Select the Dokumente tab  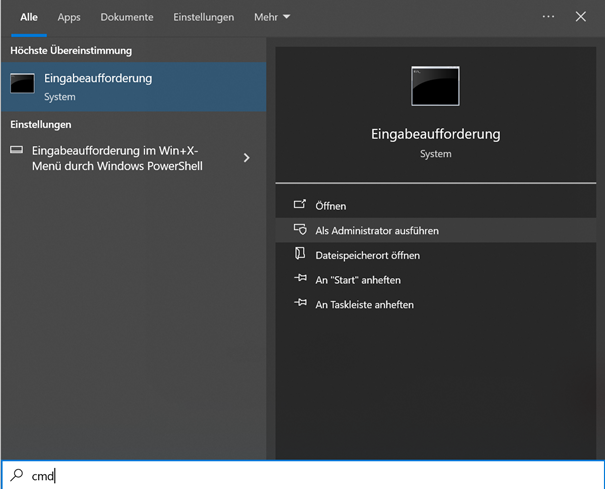pyautogui.click(x=127, y=17)
